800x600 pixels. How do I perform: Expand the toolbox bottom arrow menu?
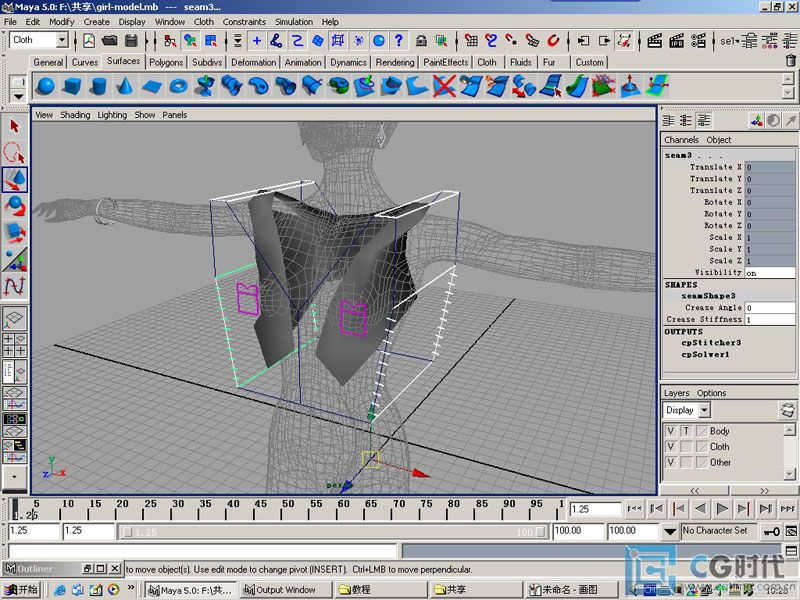coord(14,477)
